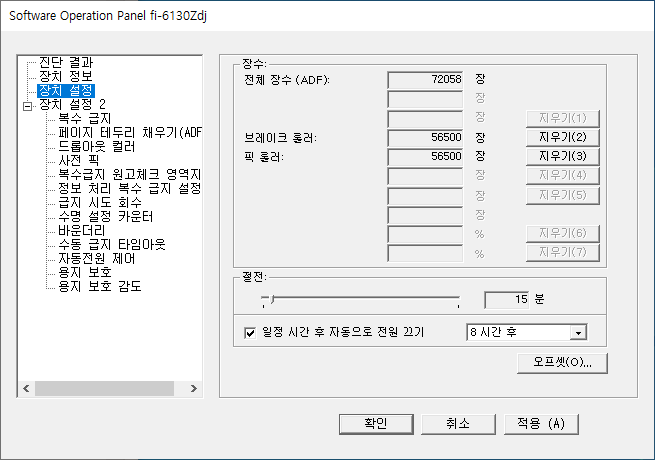The width and height of the screenshot is (655, 460).
Task: Open the 정보 처리 복수 급지 설정 item
Action: pos(129,188)
